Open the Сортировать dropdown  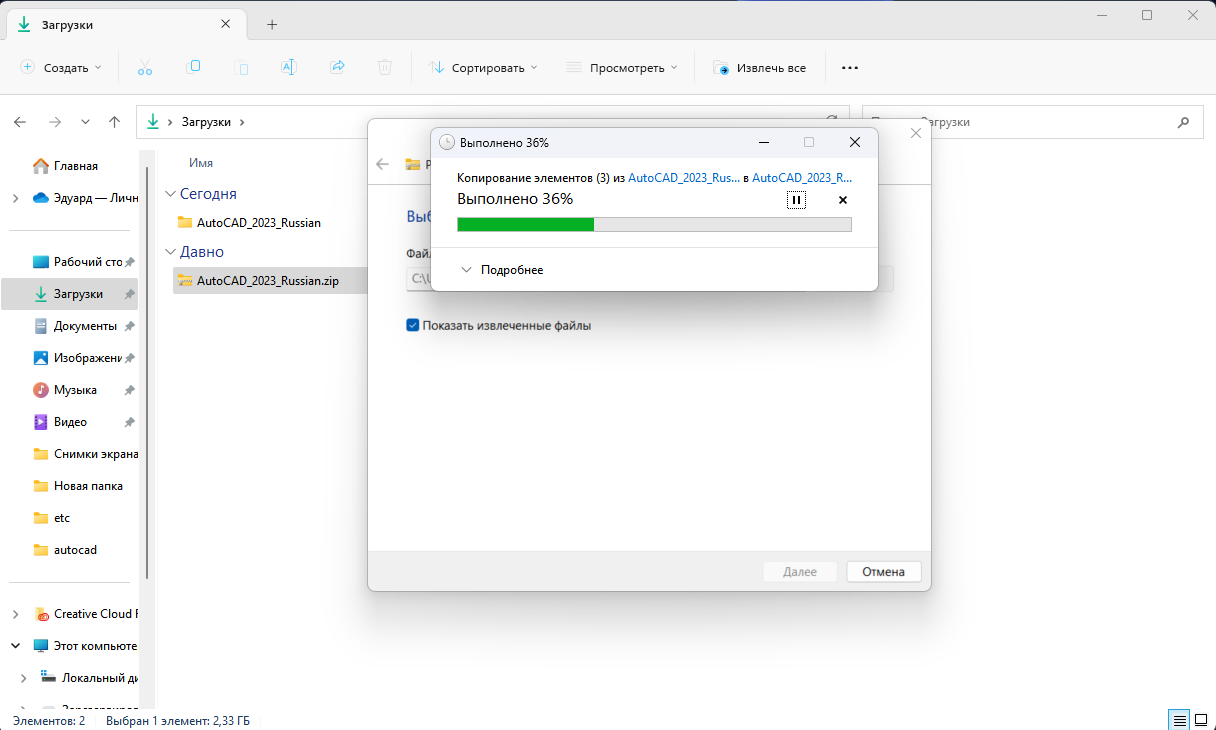484,68
